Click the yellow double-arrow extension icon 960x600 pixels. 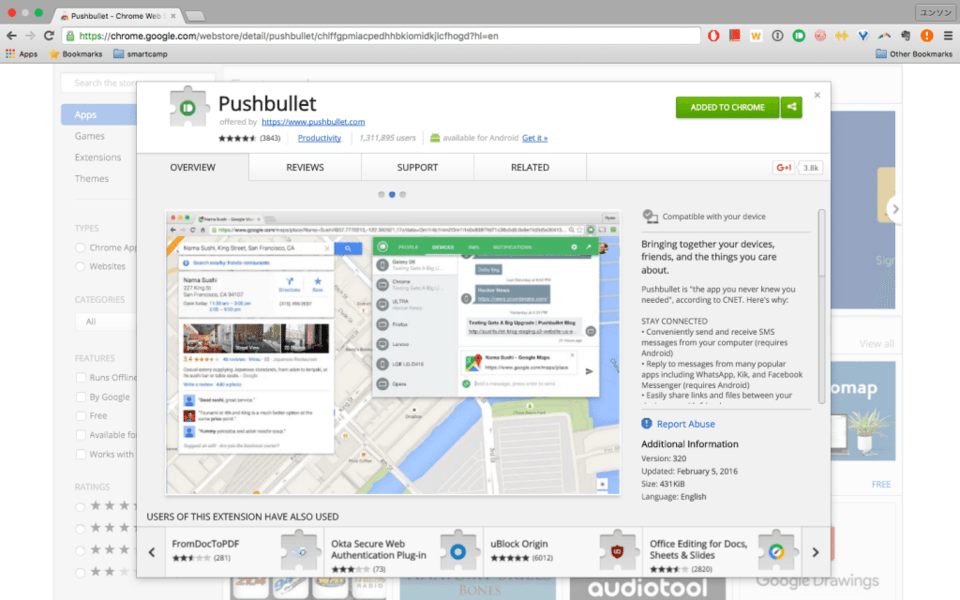point(842,36)
